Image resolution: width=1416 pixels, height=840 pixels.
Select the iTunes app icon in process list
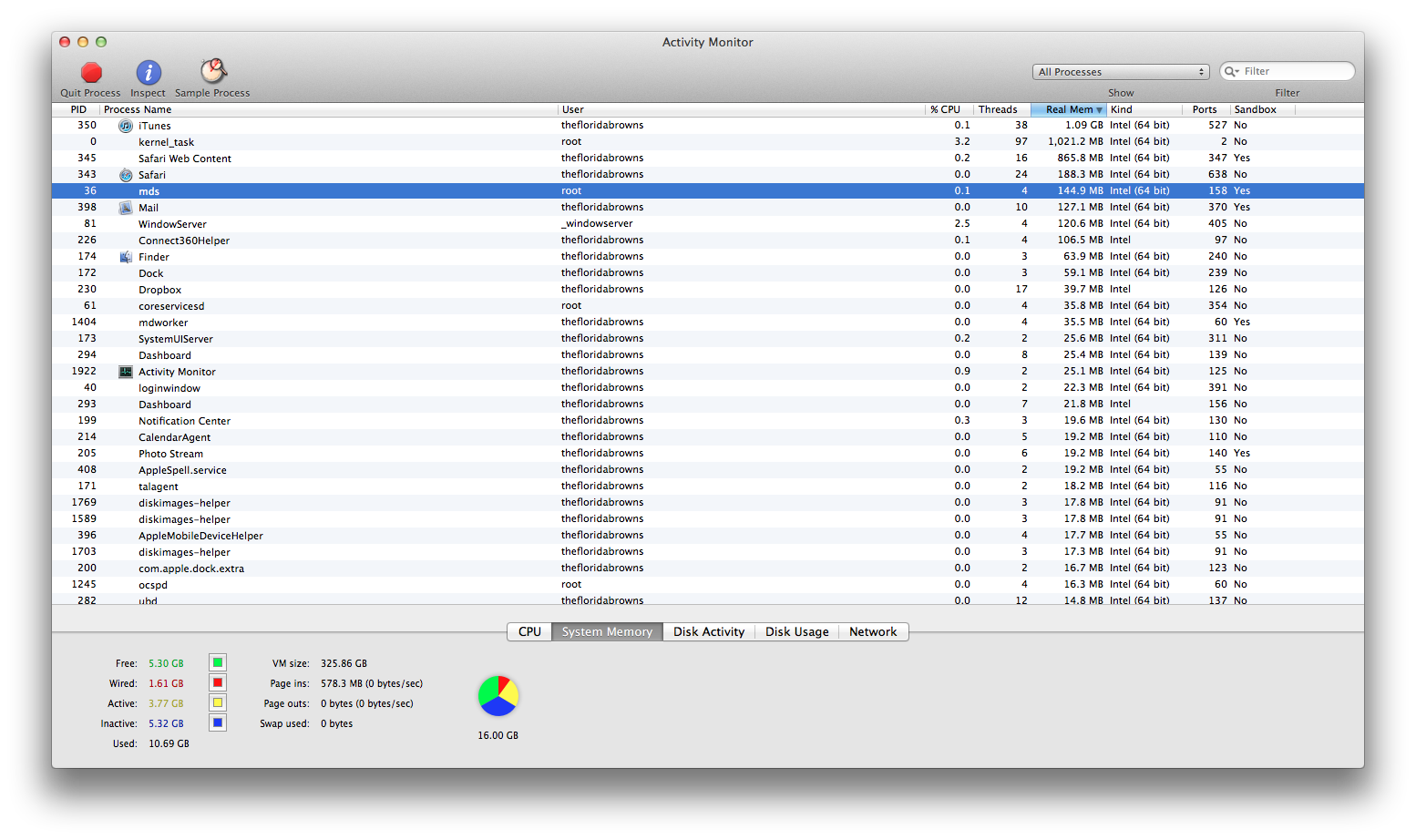coord(126,126)
